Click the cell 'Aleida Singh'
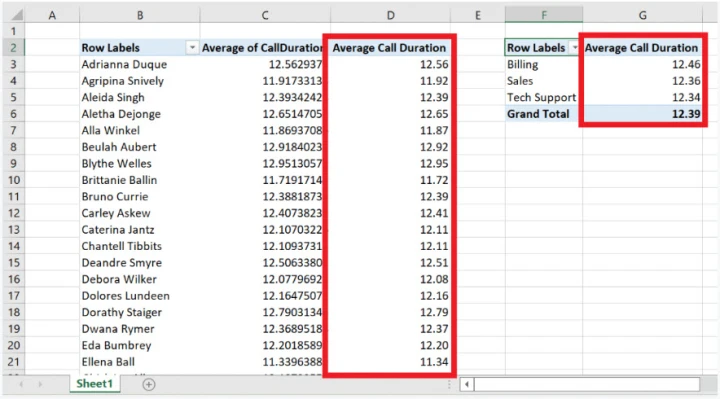The width and height of the screenshot is (720, 399). 140,97
